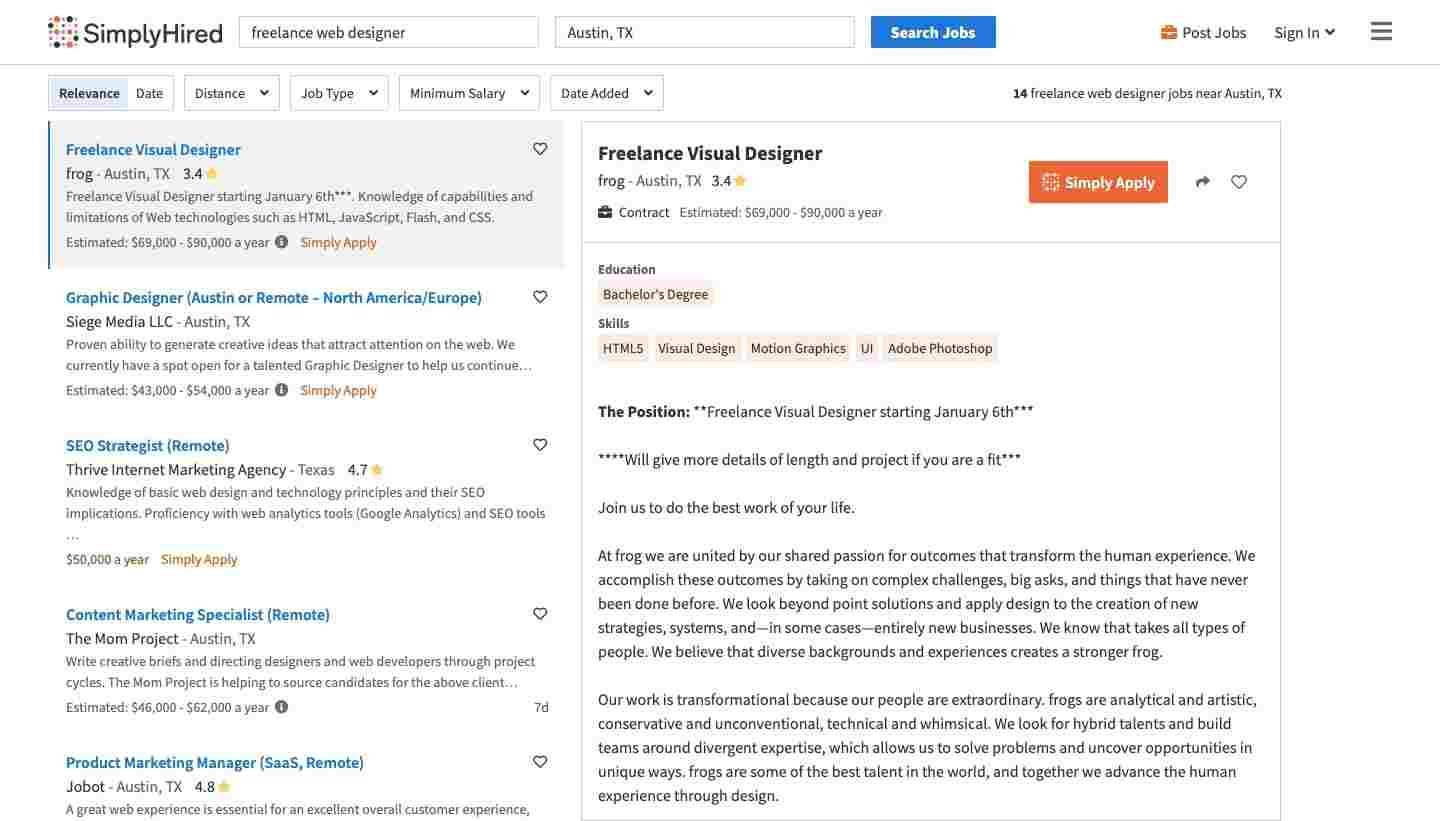Image resolution: width=1440 pixels, height=821 pixels.
Task: Open Post Jobs link
Action: (x=1204, y=32)
